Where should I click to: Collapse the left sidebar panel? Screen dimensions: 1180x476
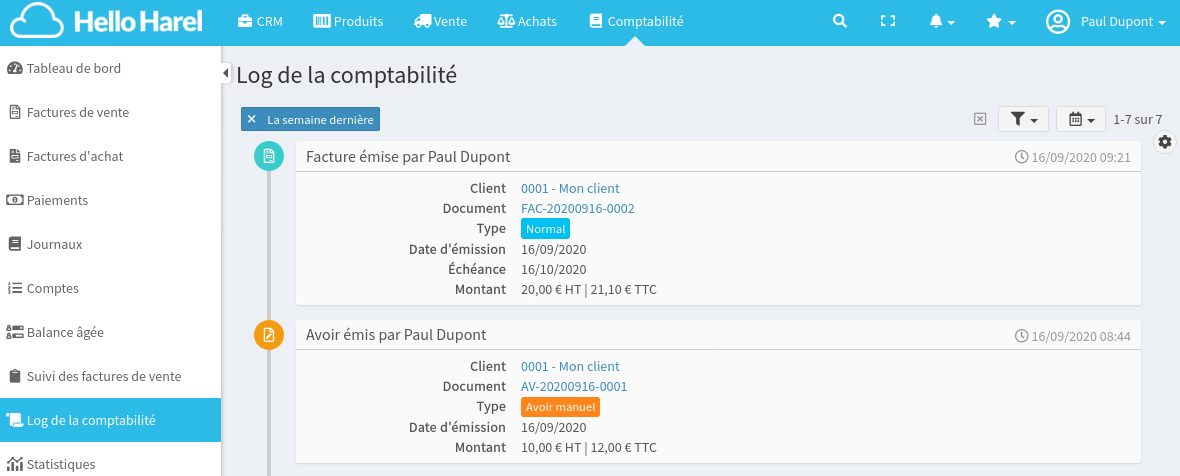coord(226,73)
